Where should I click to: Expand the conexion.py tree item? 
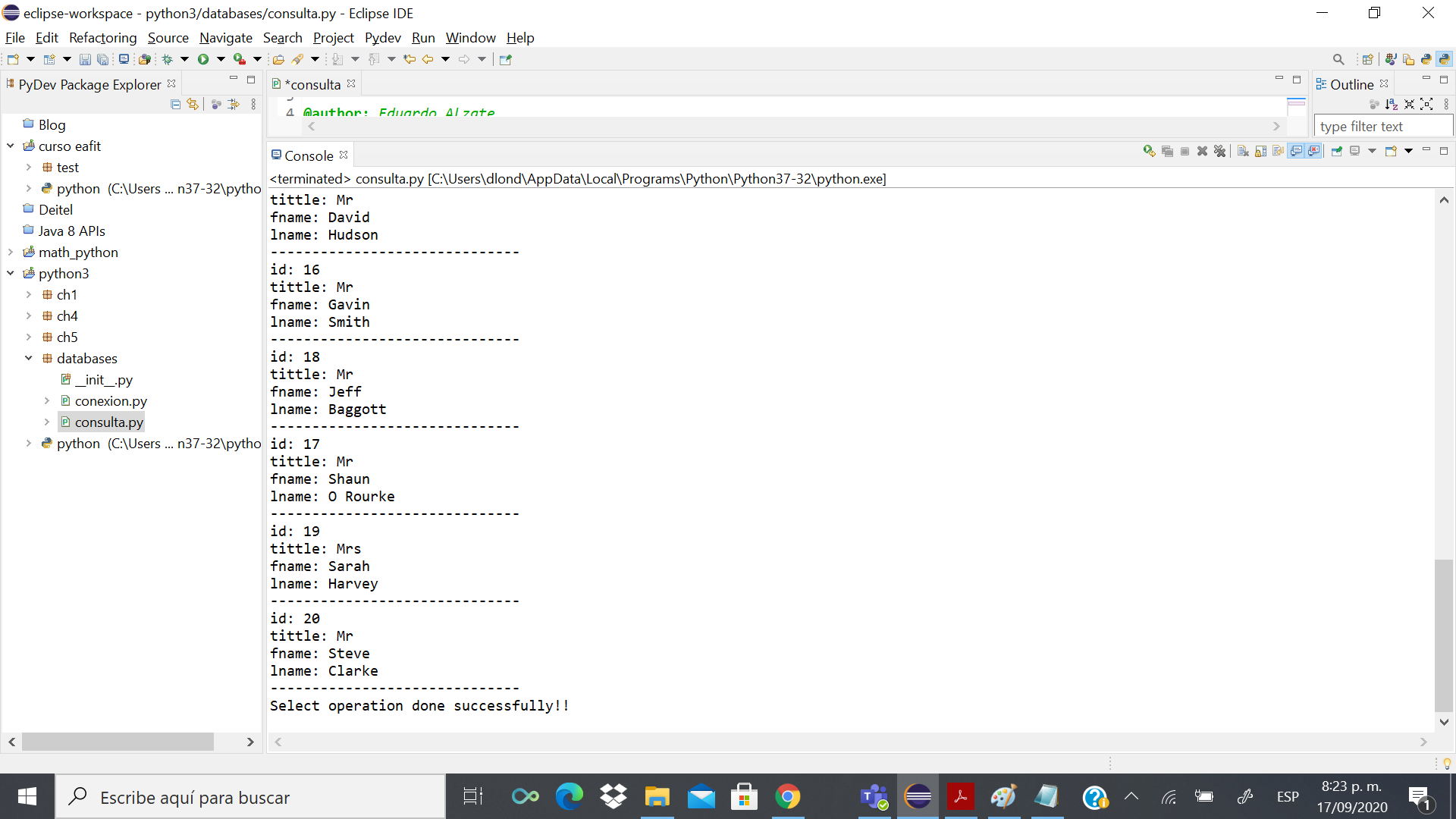[47, 400]
